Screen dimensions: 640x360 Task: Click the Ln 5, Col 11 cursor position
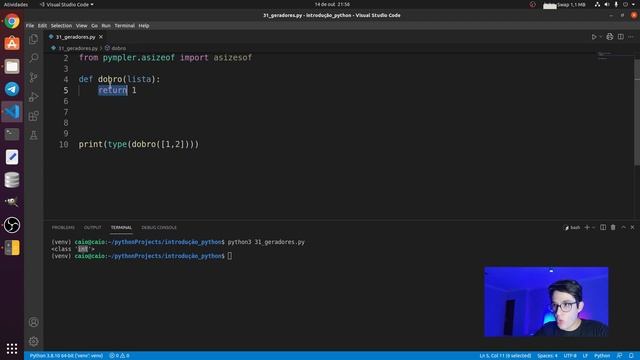505,356
